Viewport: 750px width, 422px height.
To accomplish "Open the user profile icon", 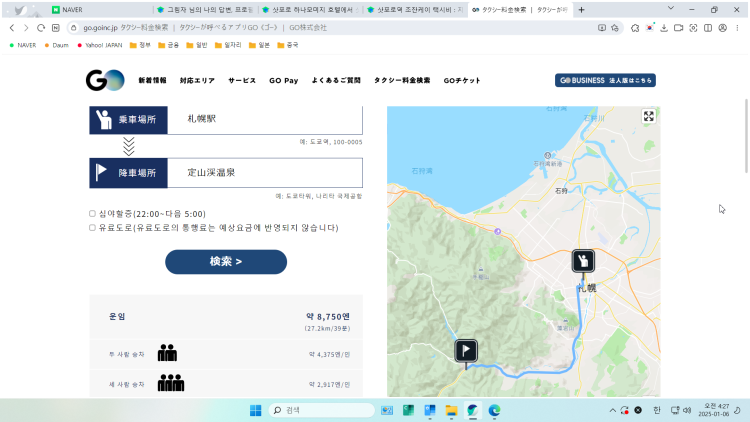I will point(723,28).
